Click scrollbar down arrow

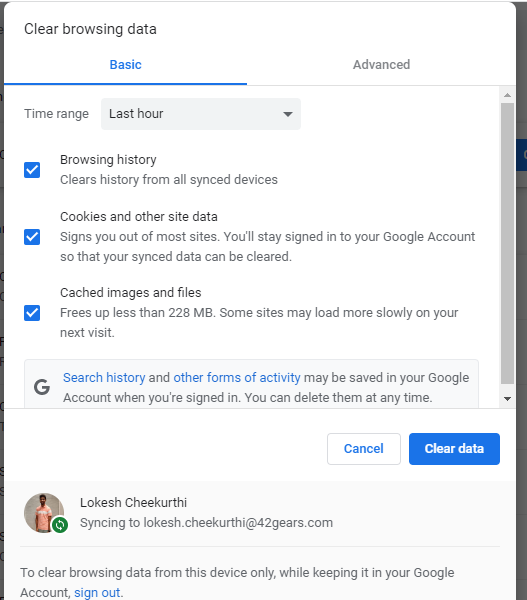click(x=507, y=399)
